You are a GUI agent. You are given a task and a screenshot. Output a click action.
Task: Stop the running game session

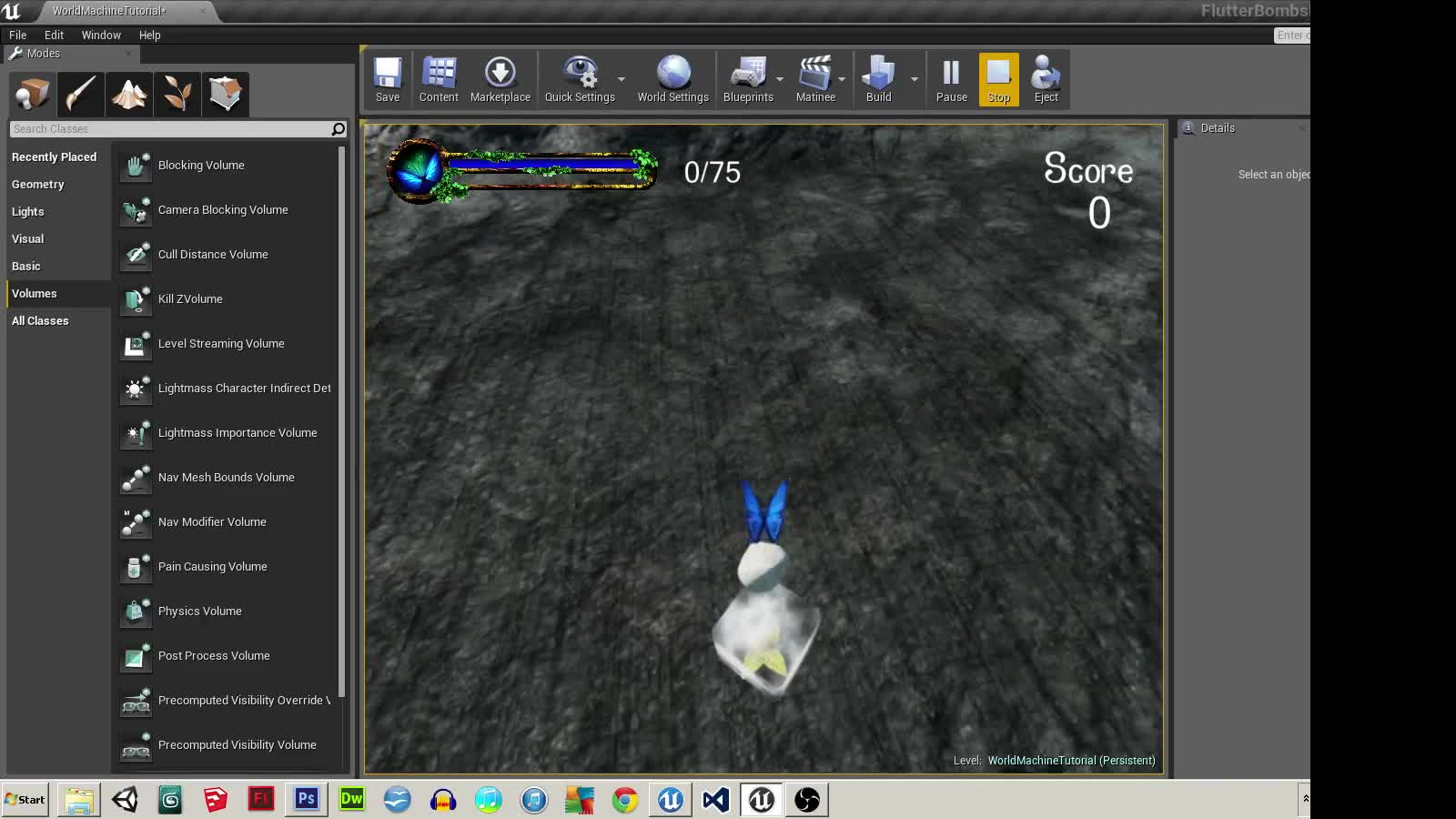(x=998, y=79)
